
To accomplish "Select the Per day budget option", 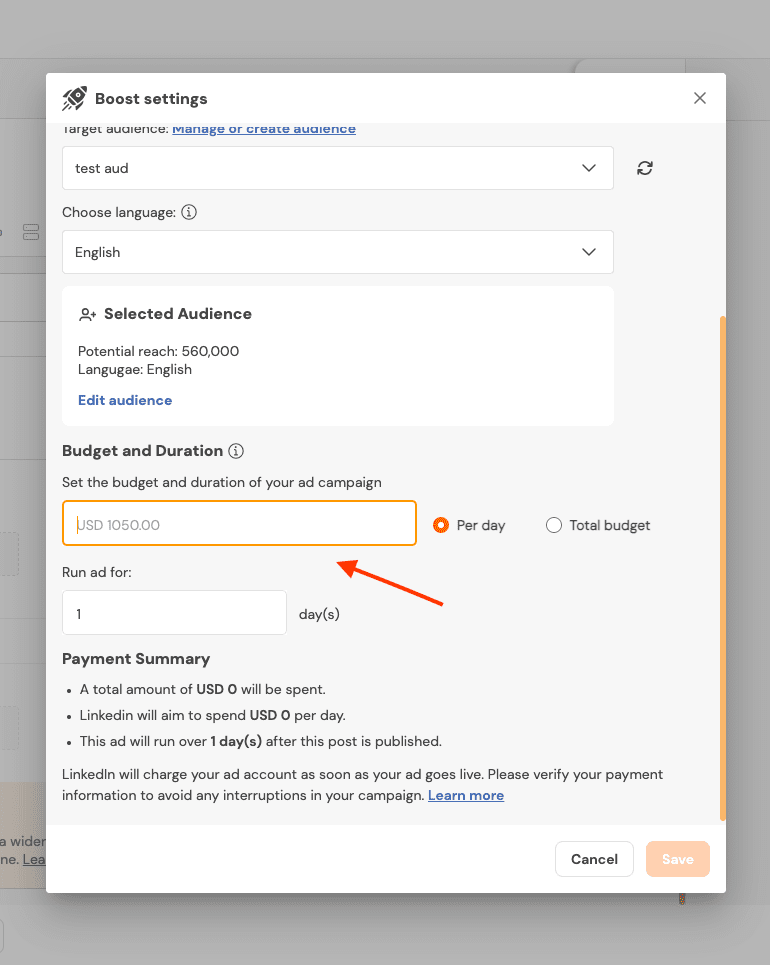I will click(441, 525).
